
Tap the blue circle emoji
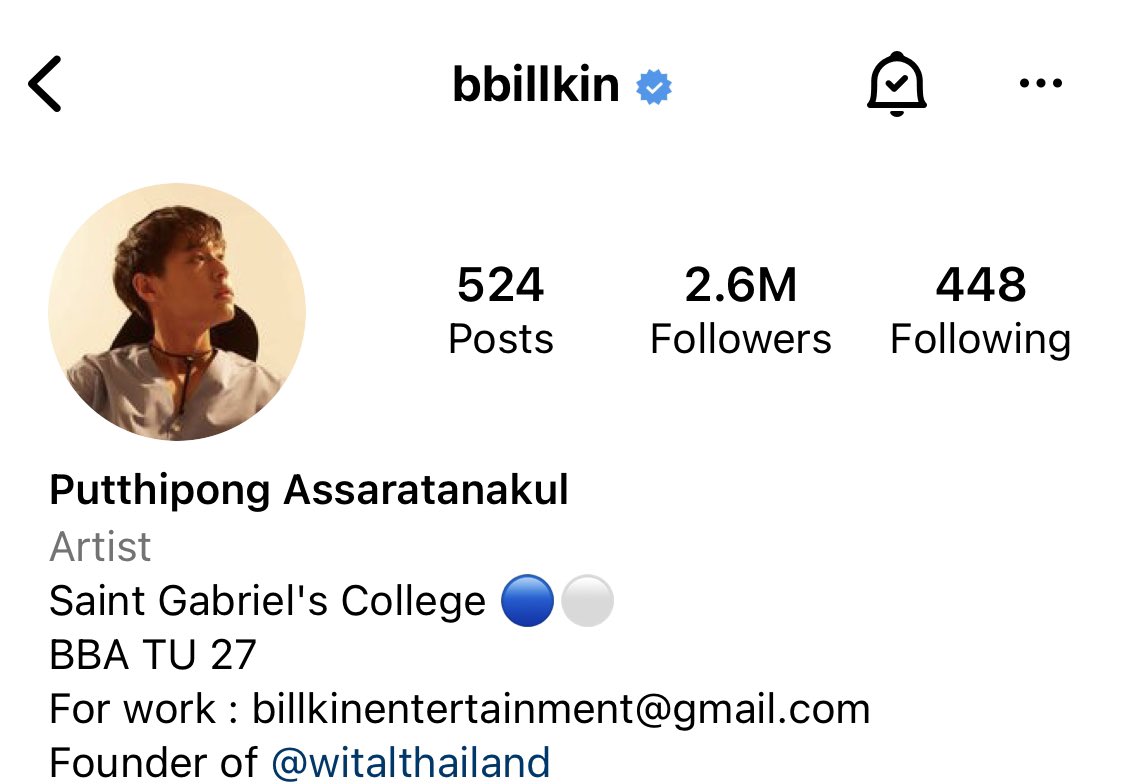tap(527, 600)
